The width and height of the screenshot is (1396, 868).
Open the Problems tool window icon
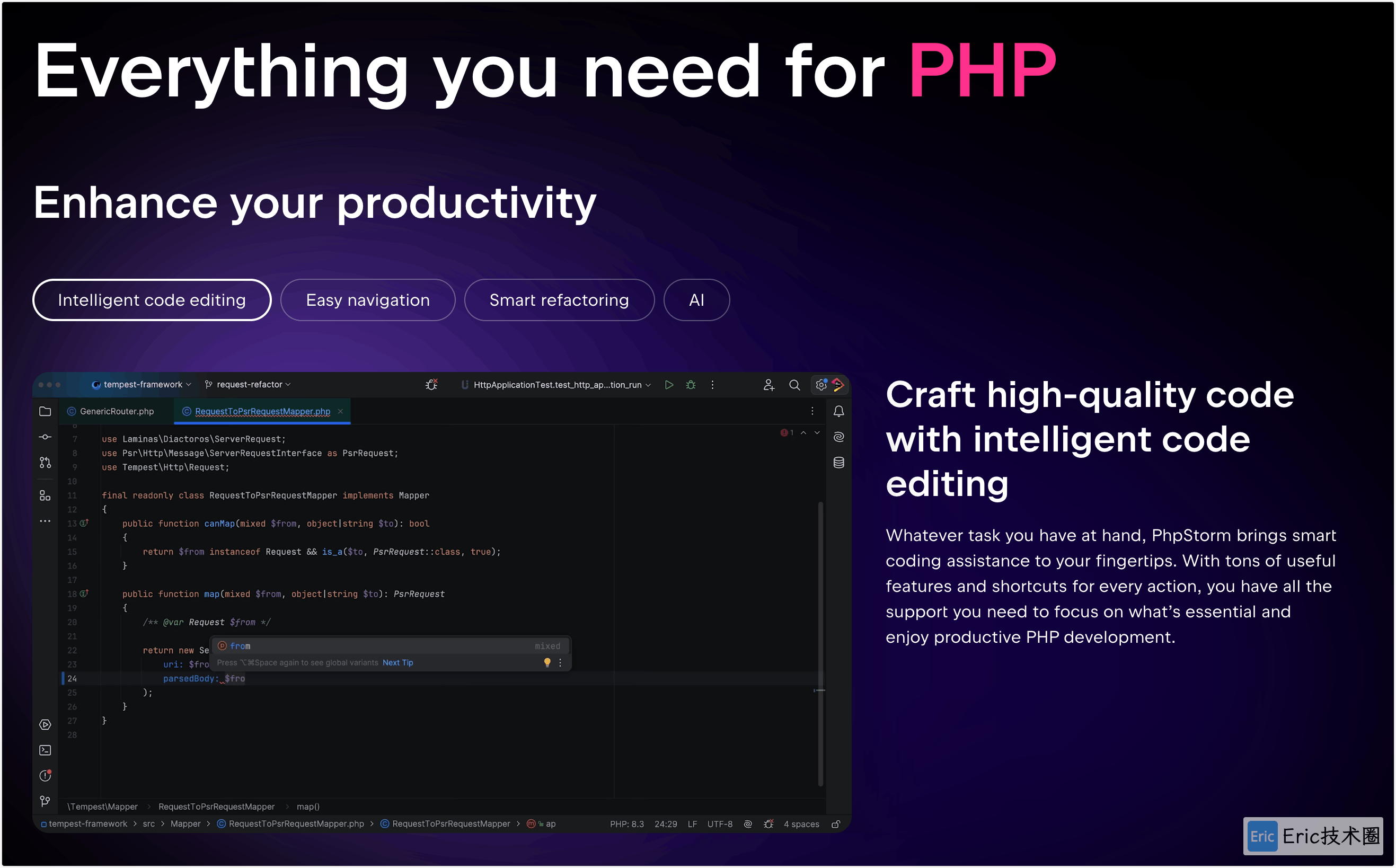click(45, 776)
